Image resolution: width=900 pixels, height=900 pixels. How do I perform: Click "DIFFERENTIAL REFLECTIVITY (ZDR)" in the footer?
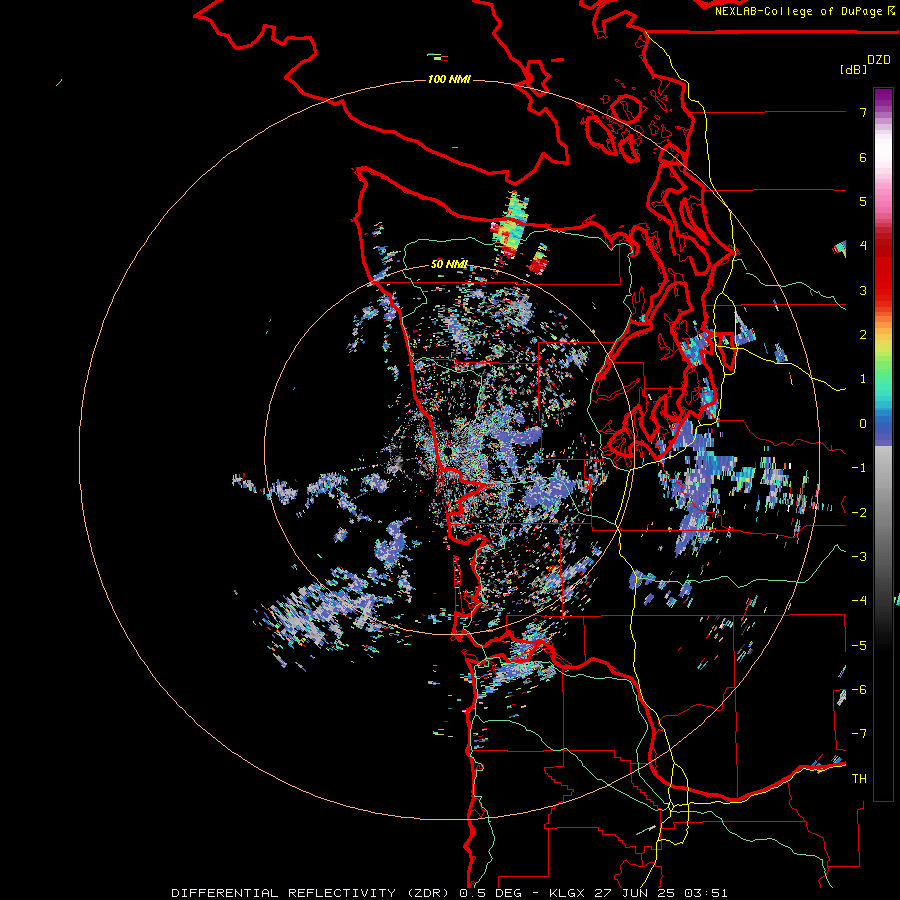point(311,893)
